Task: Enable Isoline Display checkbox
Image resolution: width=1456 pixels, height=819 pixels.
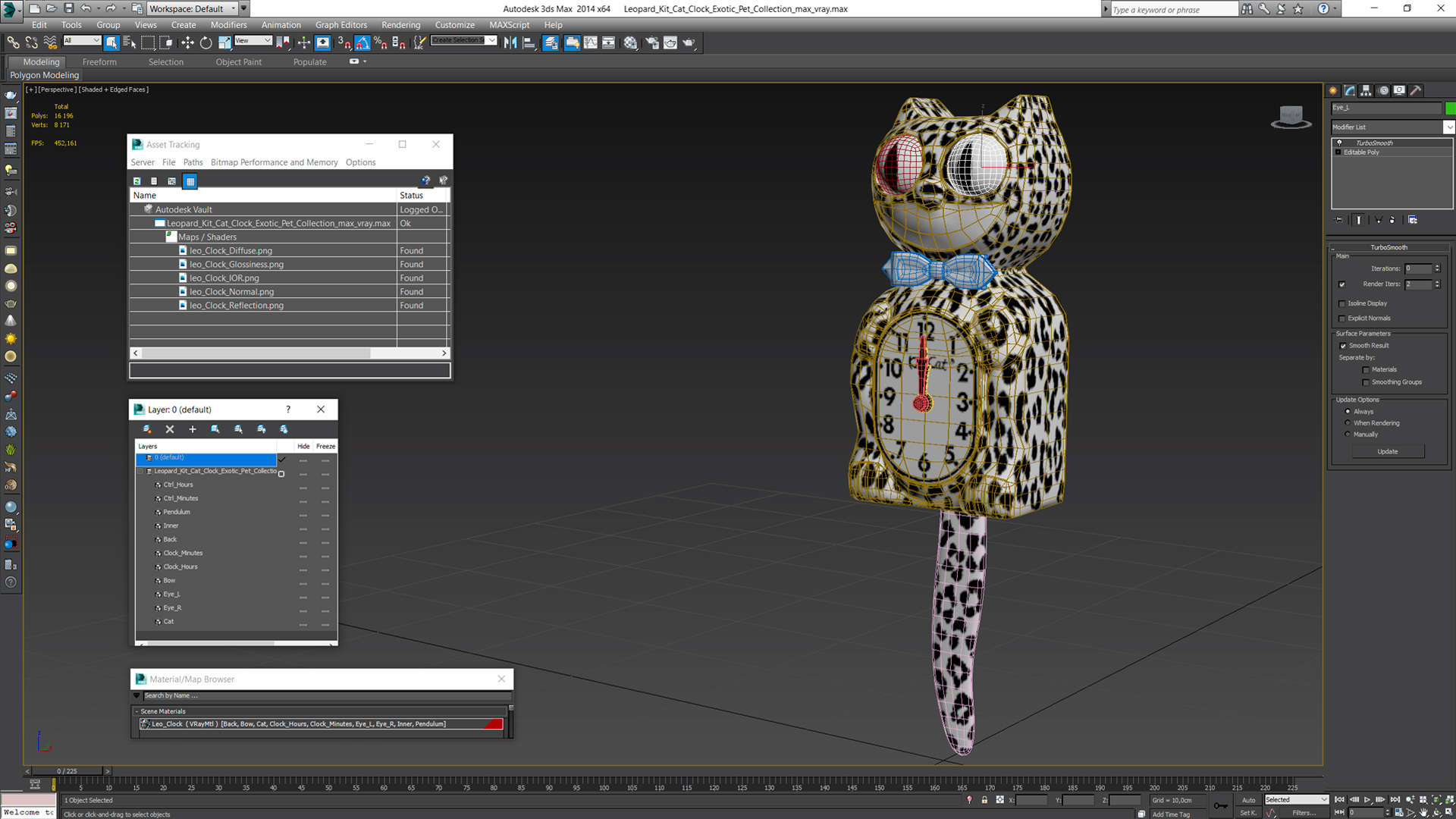Action: tap(1342, 303)
